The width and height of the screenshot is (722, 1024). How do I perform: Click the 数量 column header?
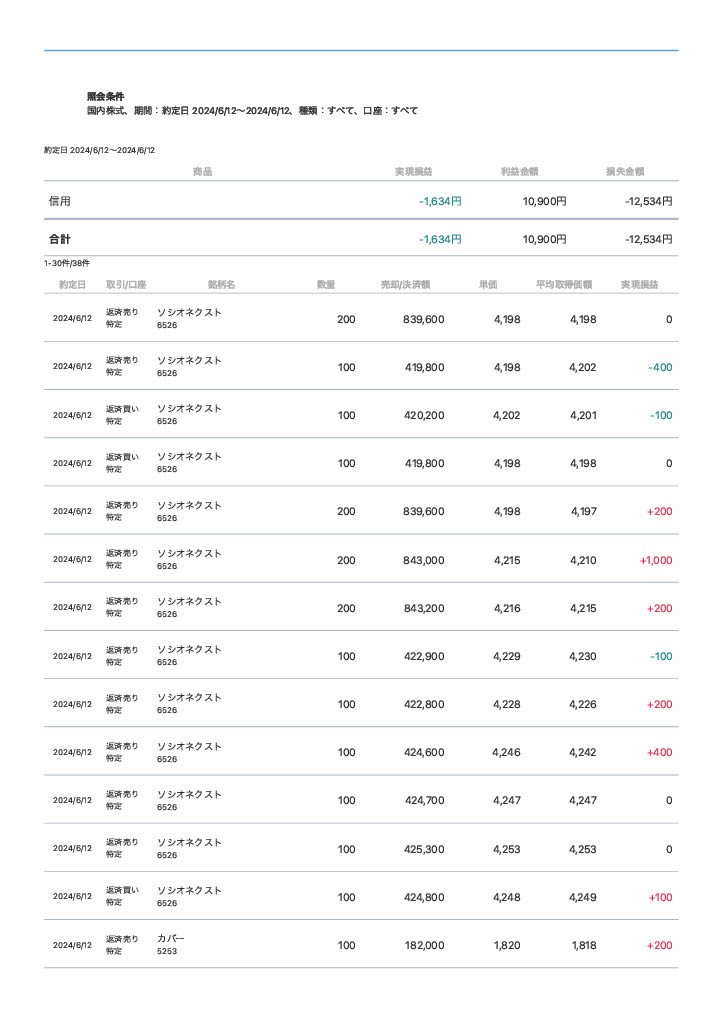pyautogui.click(x=326, y=285)
